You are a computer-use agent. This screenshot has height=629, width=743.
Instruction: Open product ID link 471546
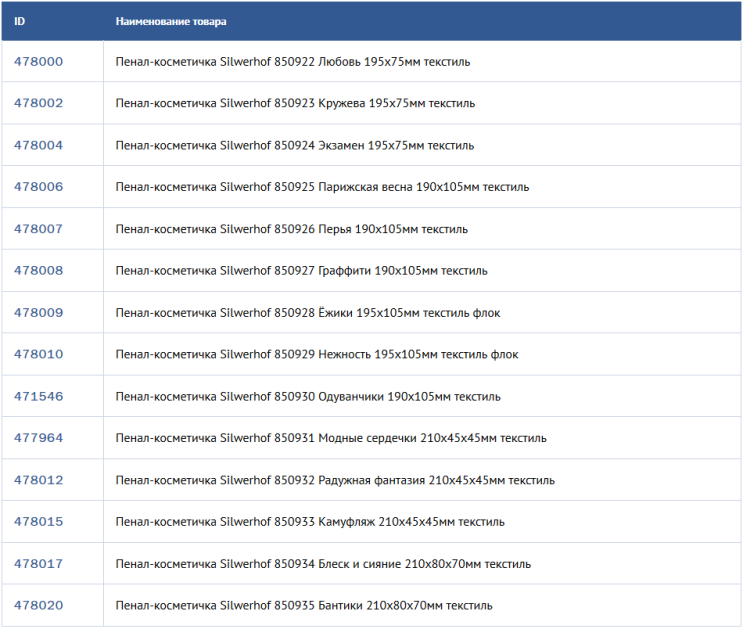[38, 396]
